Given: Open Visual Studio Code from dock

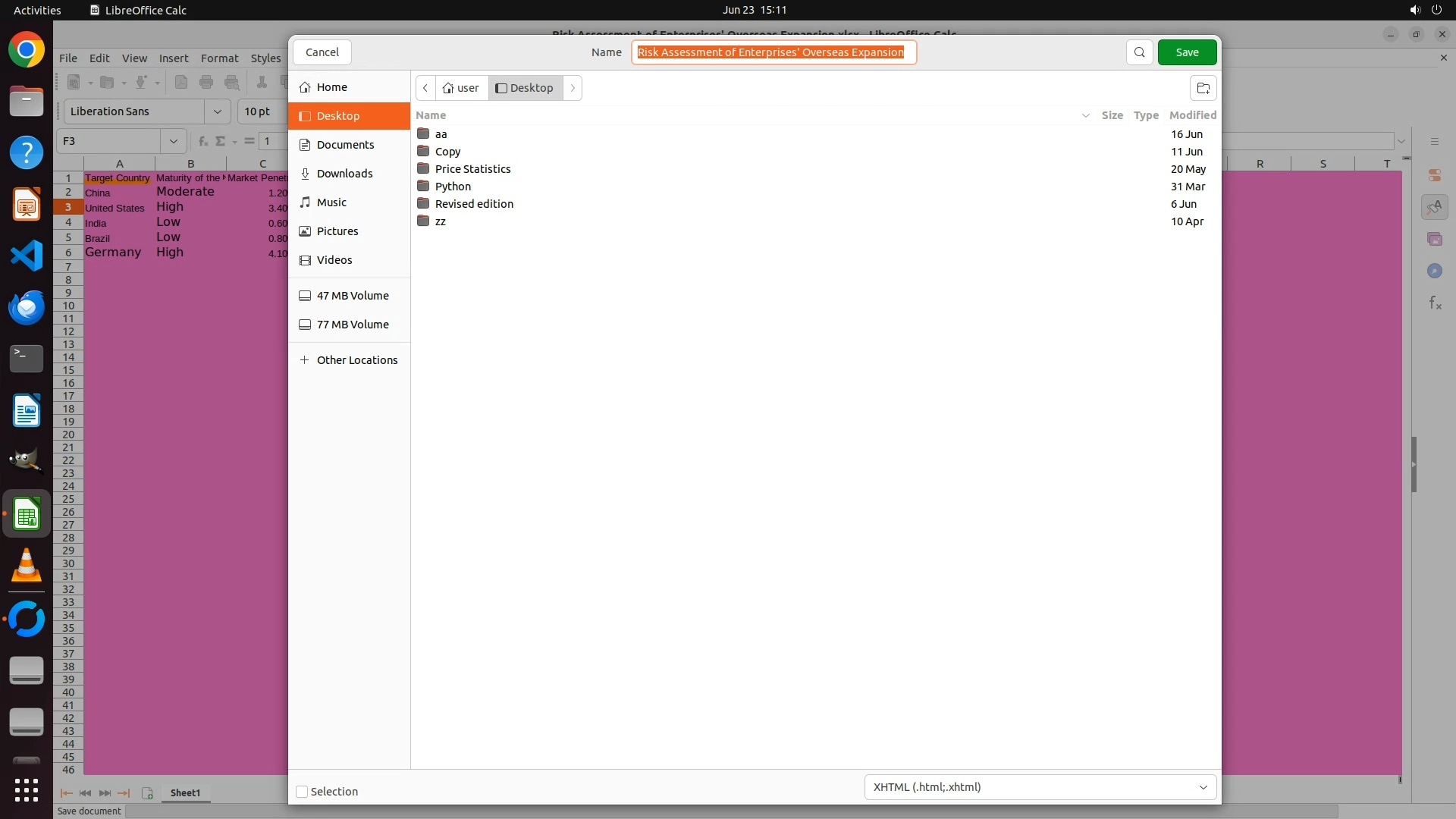Looking at the screenshot, I should tap(27, 256).
